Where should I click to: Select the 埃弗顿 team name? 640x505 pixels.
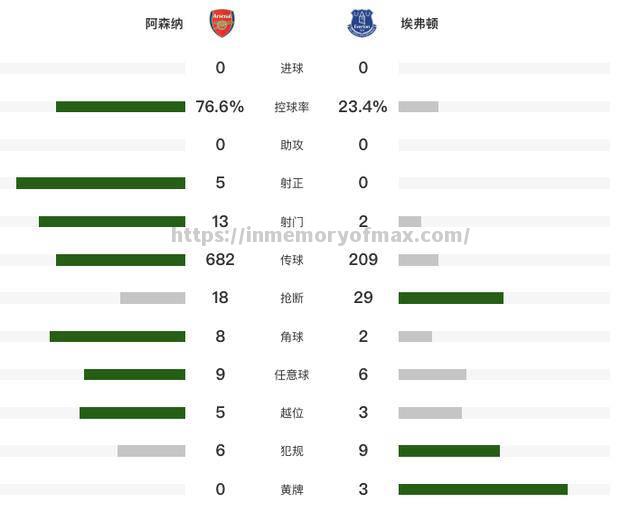[x=419, y=23]
